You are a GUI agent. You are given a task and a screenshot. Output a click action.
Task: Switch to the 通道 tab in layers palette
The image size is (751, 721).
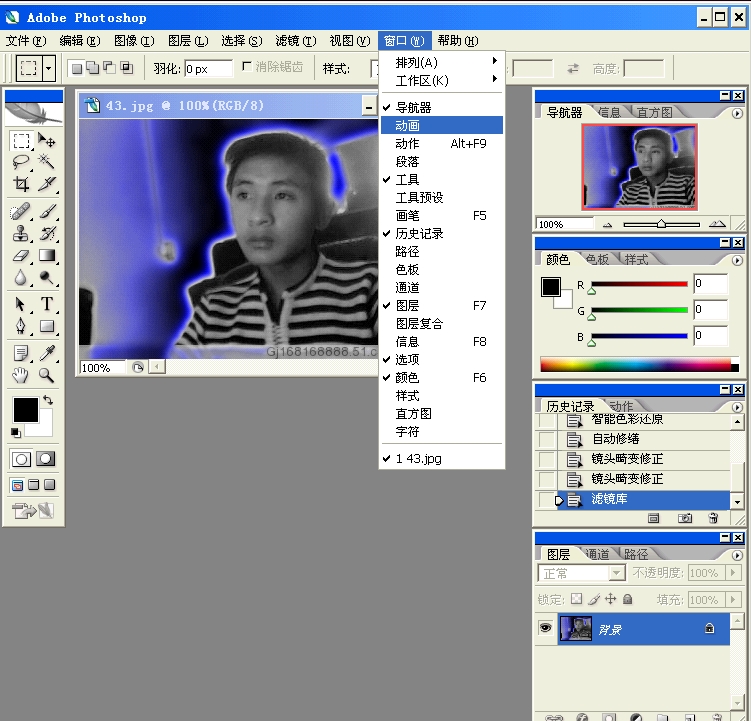(597, 554)
